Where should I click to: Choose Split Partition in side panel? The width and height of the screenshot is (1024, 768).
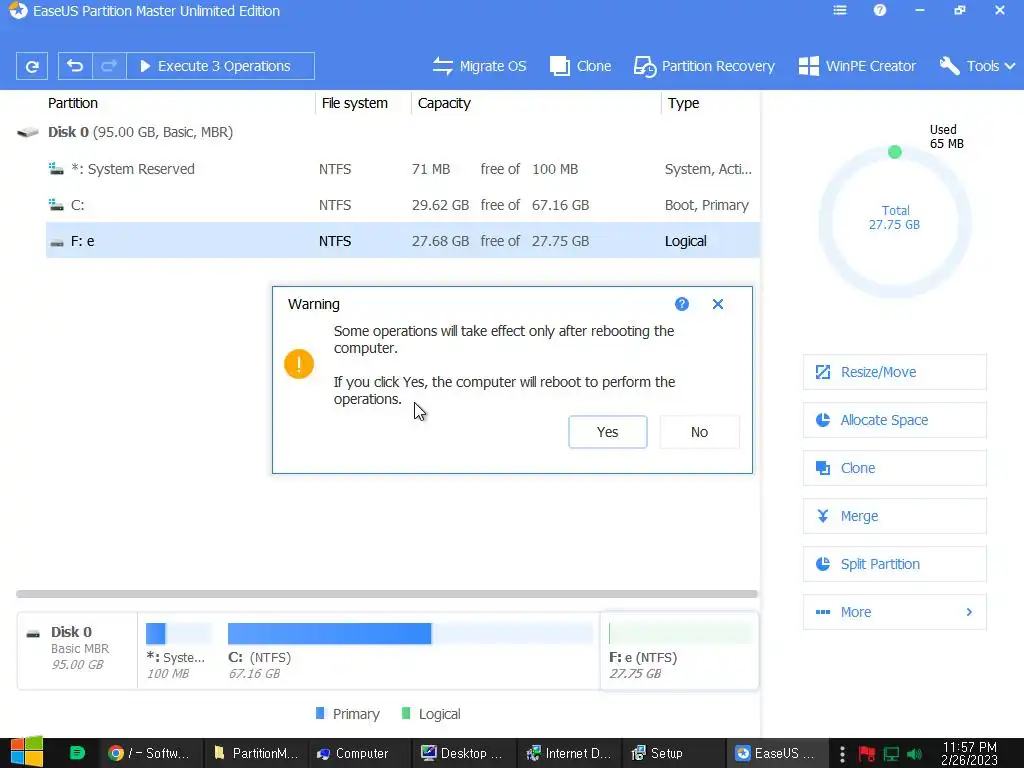tap(895, 564)
